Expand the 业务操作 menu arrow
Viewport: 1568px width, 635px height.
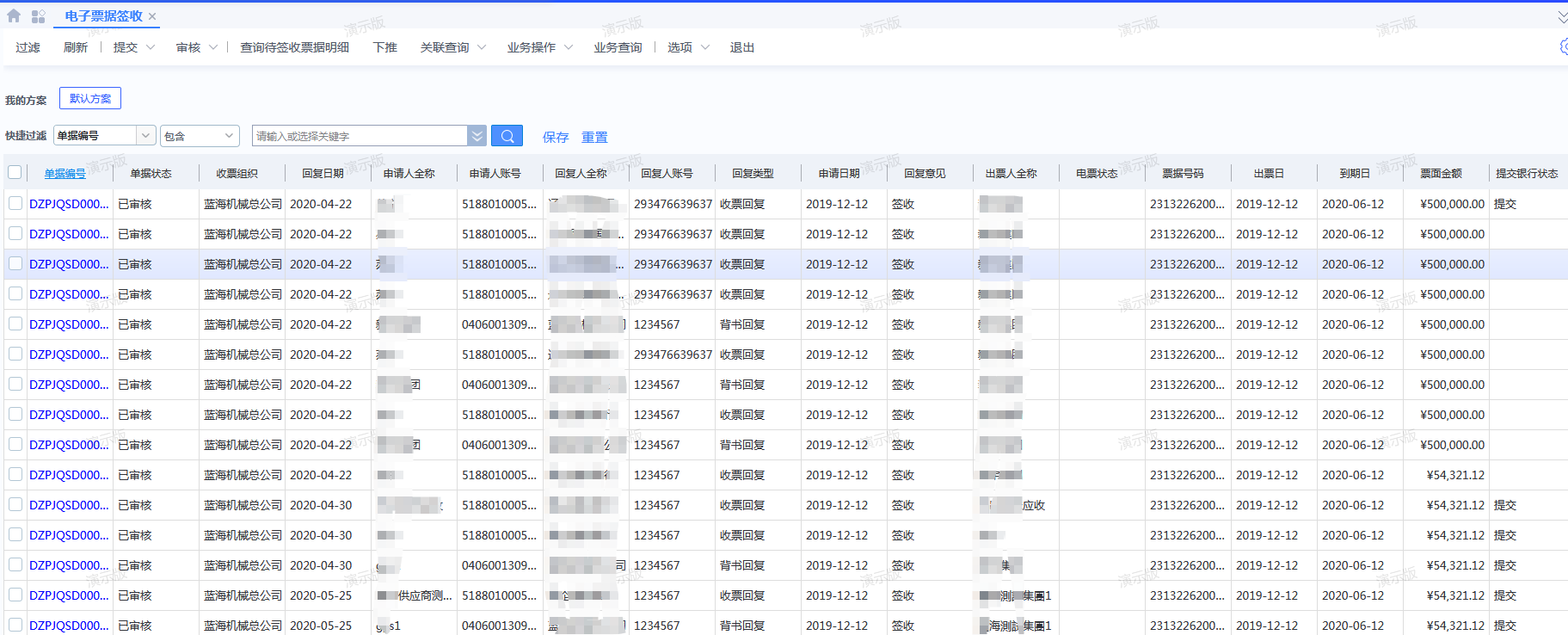pyautogui.click(x=569, y=47)
